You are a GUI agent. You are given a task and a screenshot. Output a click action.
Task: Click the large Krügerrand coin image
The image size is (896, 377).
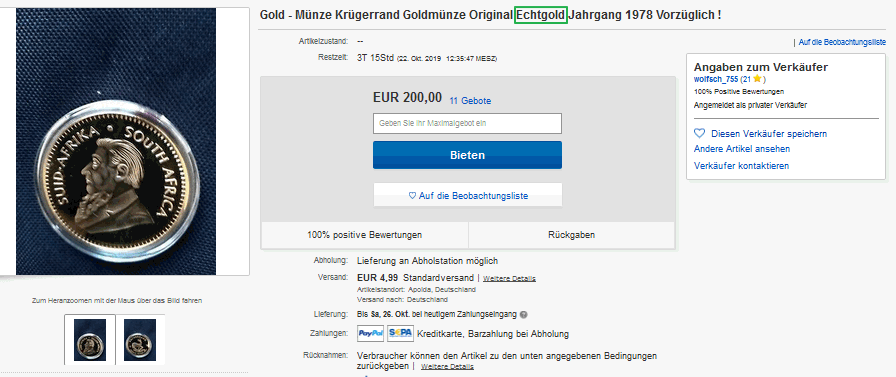[116, 141]
